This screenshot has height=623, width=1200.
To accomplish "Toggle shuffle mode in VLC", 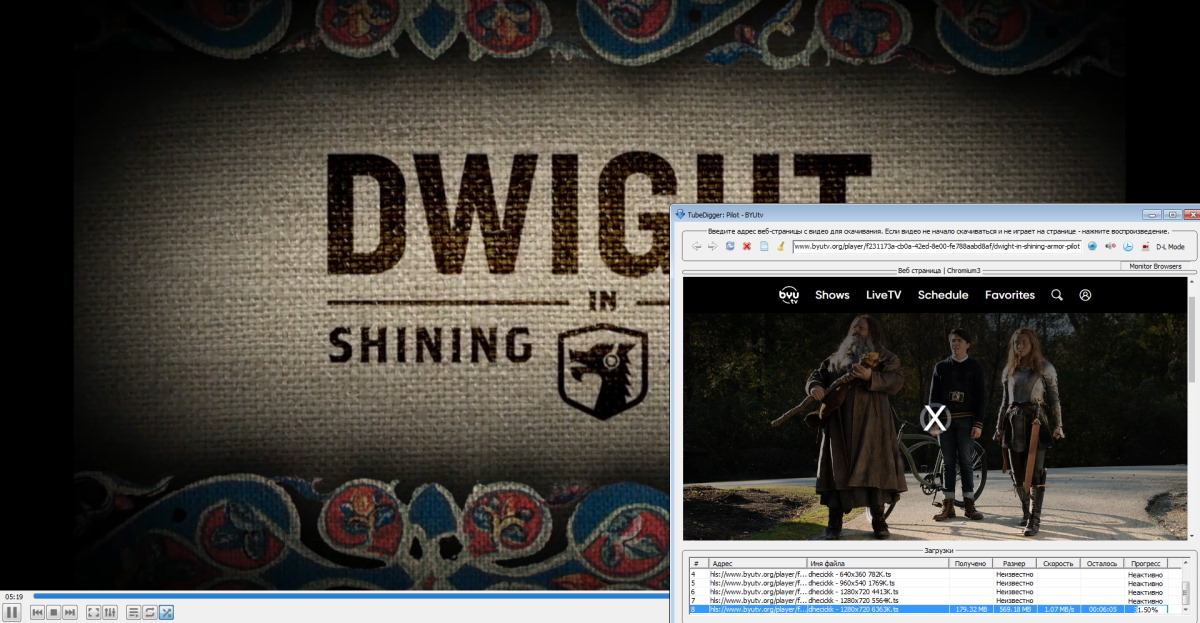I will tap(166, 612).
